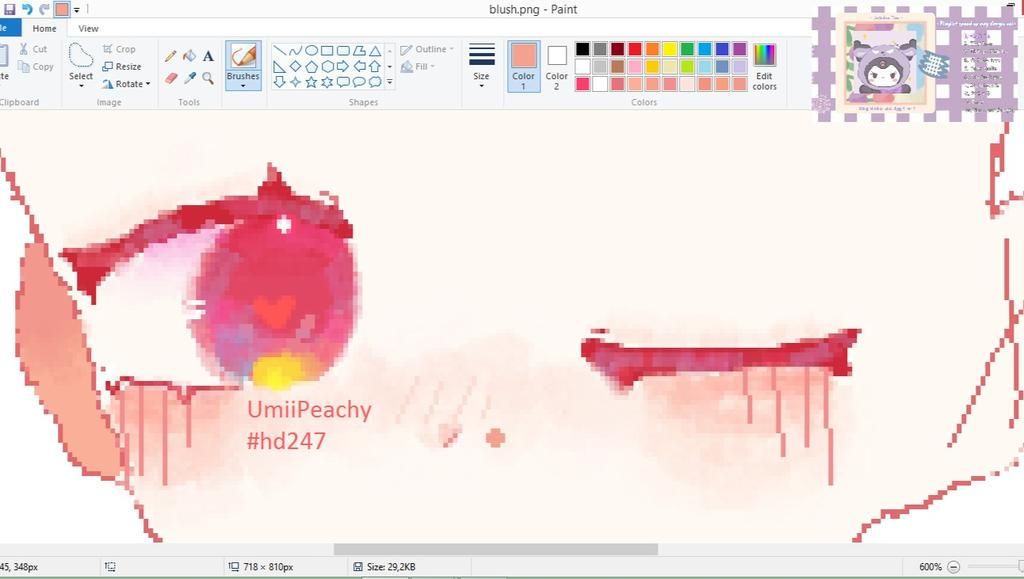1024x579 pixels.
Task: Select the Text tool
Action: pyautogui.click(x=208, y=57)
